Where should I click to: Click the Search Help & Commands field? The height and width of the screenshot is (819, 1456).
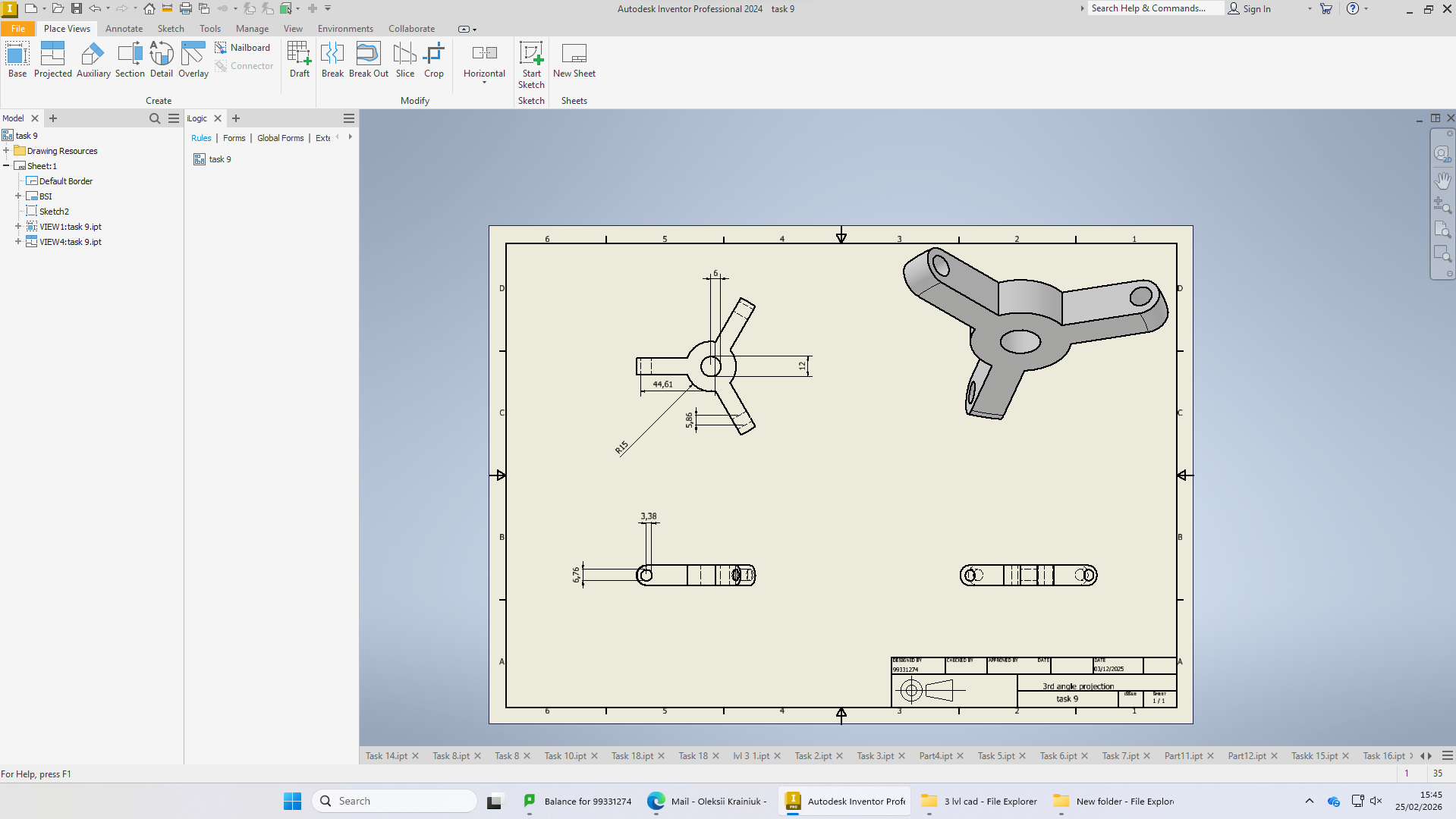[1155, 8]
